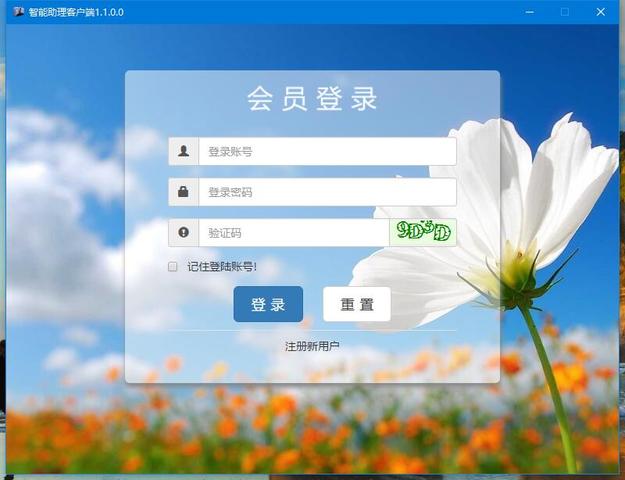Viewport: 625px width, 480px height.
Task: Refresh the green captcha image
Action: tap(423, 232)
